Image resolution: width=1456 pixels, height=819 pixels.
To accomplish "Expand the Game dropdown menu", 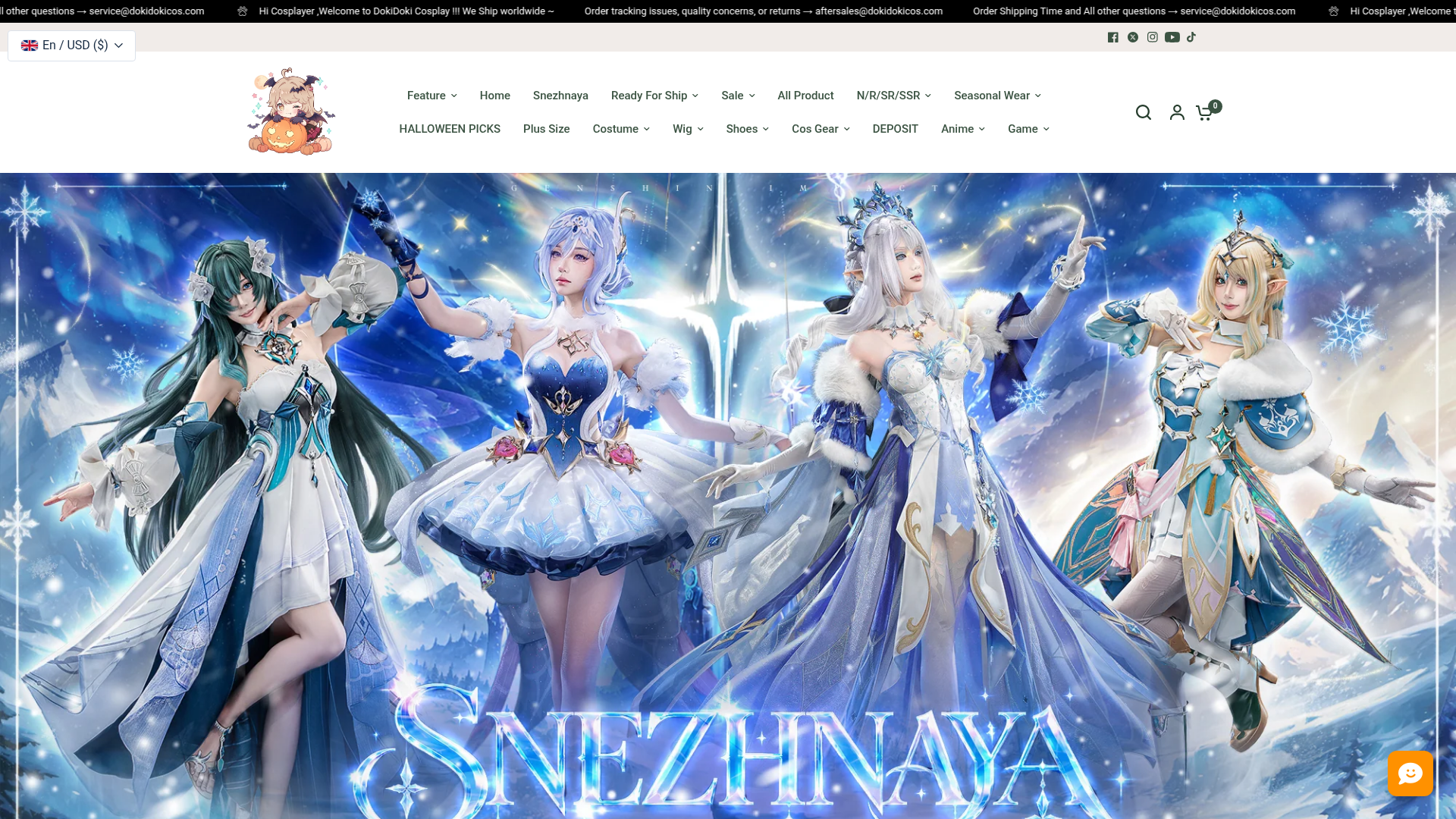I will click(x=1028, y=129).
